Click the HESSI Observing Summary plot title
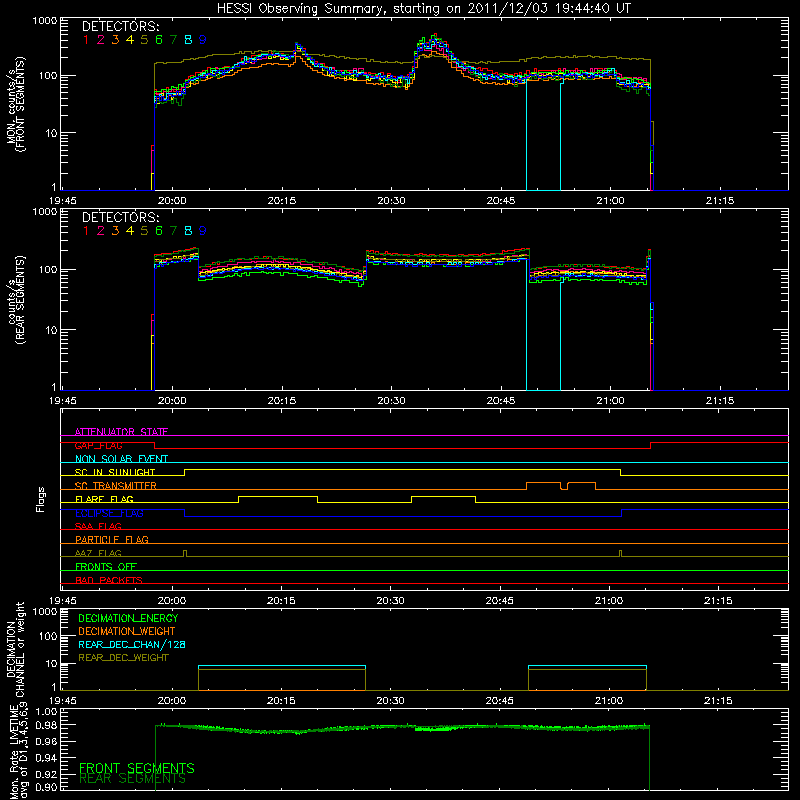 pyautogui.click(x=423, y=9)
